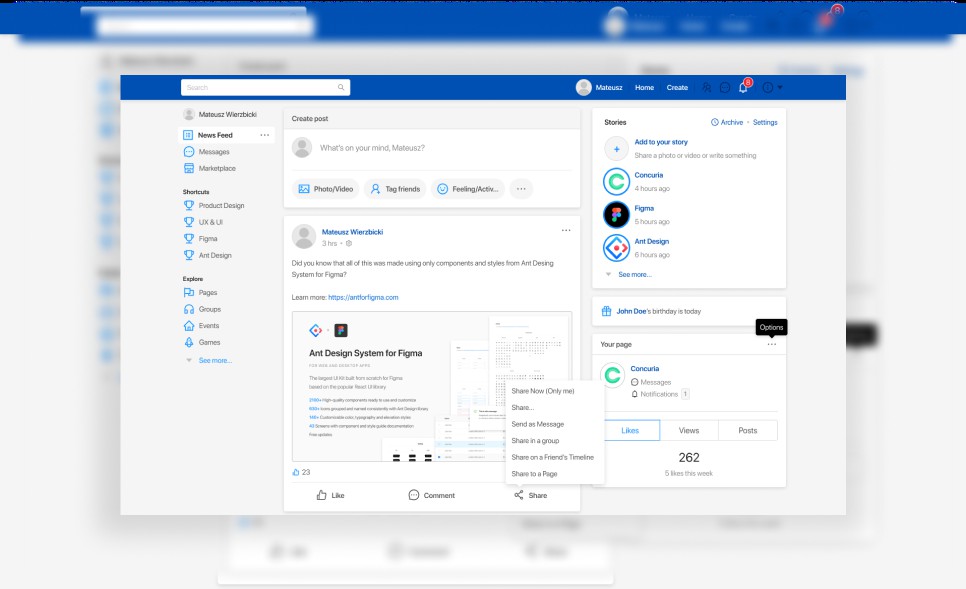
Task: Open News Feed more options dots
Action: pyautogui.click(x=264, y=135)
